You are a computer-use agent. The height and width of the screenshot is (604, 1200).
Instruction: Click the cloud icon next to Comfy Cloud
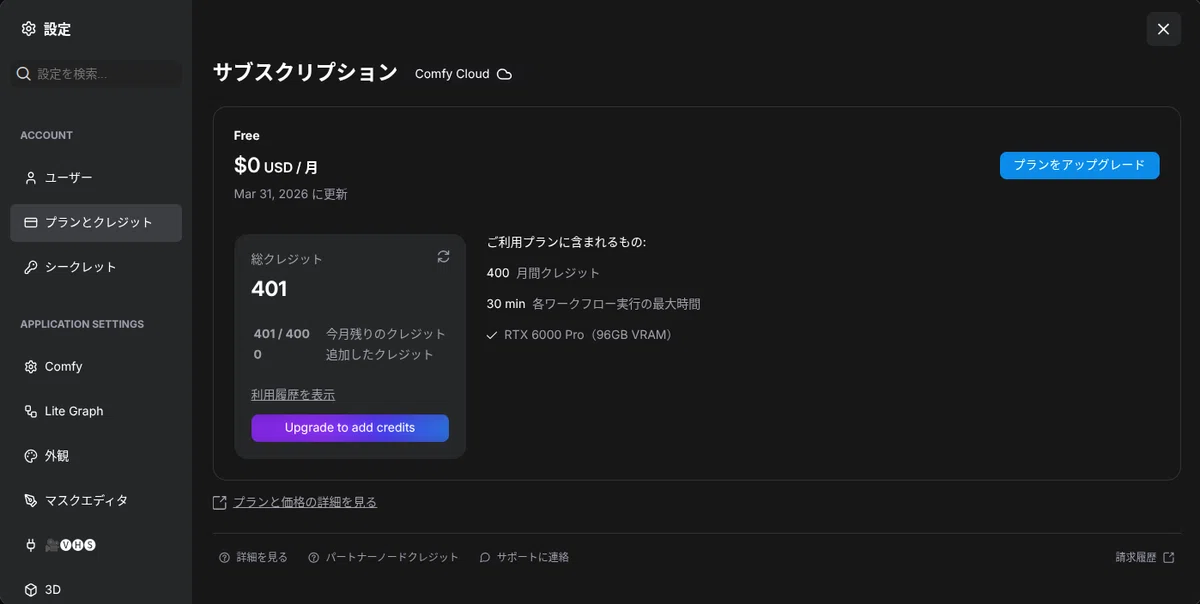click(505, 74)
